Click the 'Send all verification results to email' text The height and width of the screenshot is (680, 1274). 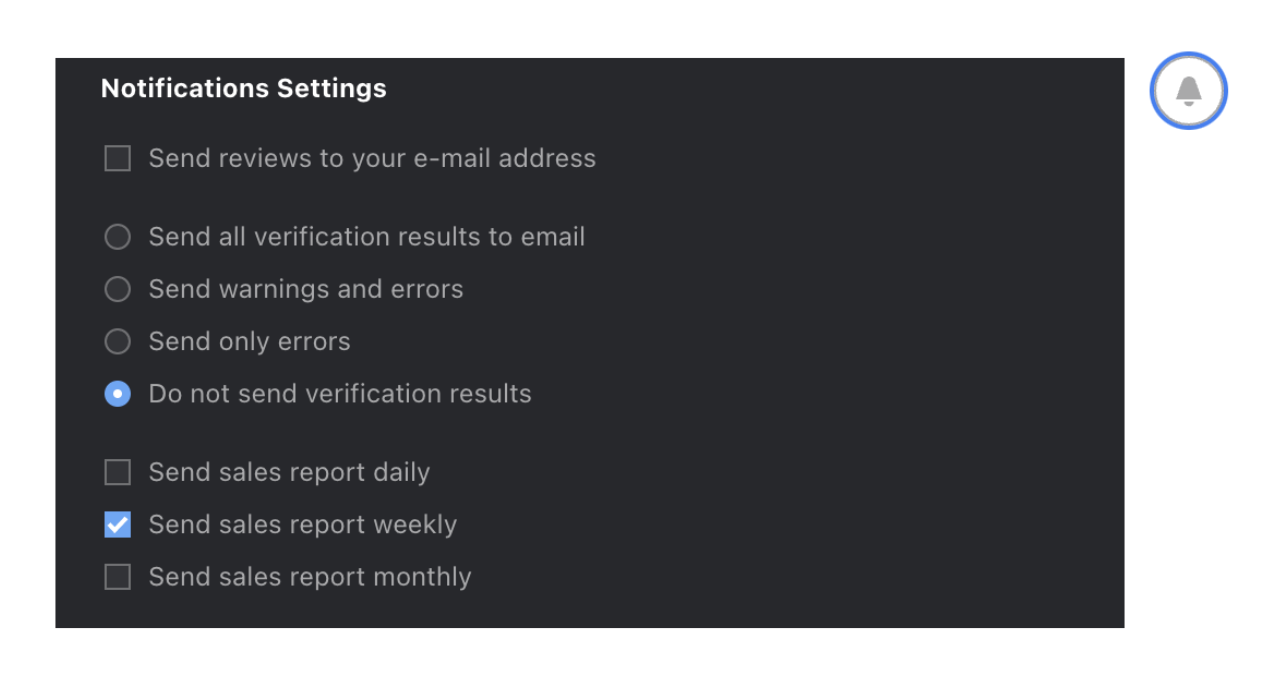[x=367, y=237]
